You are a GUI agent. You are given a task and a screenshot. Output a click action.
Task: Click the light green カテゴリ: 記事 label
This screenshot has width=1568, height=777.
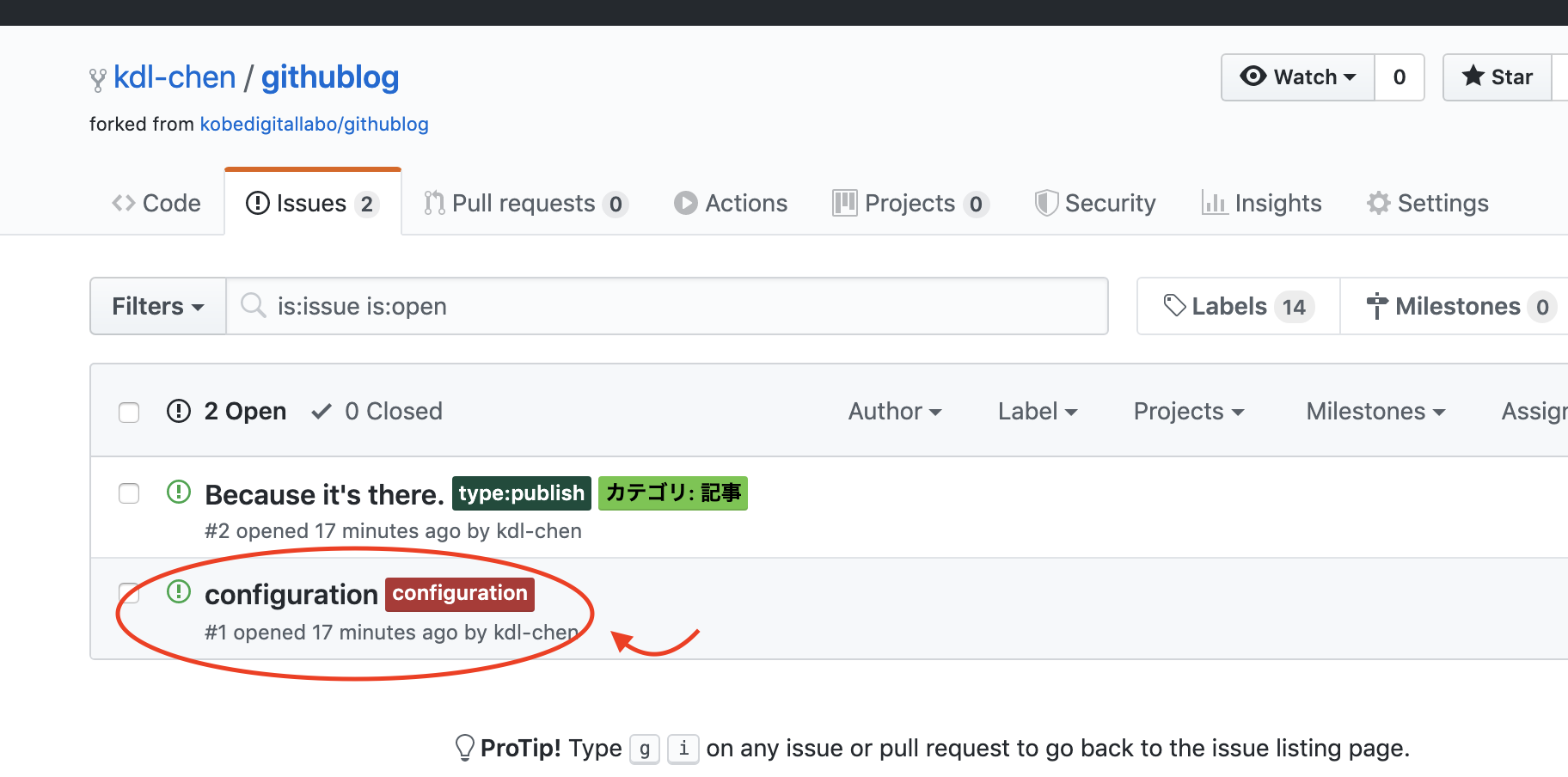(673, 493)
